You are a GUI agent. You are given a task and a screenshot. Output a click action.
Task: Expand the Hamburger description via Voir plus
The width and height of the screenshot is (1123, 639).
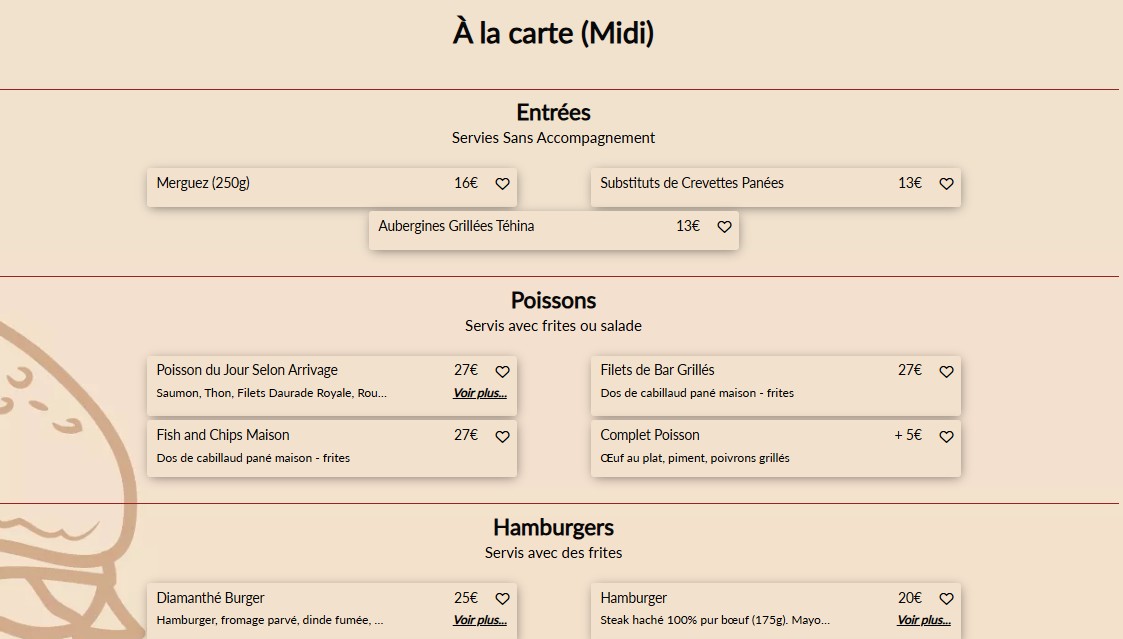coord(923,620)
